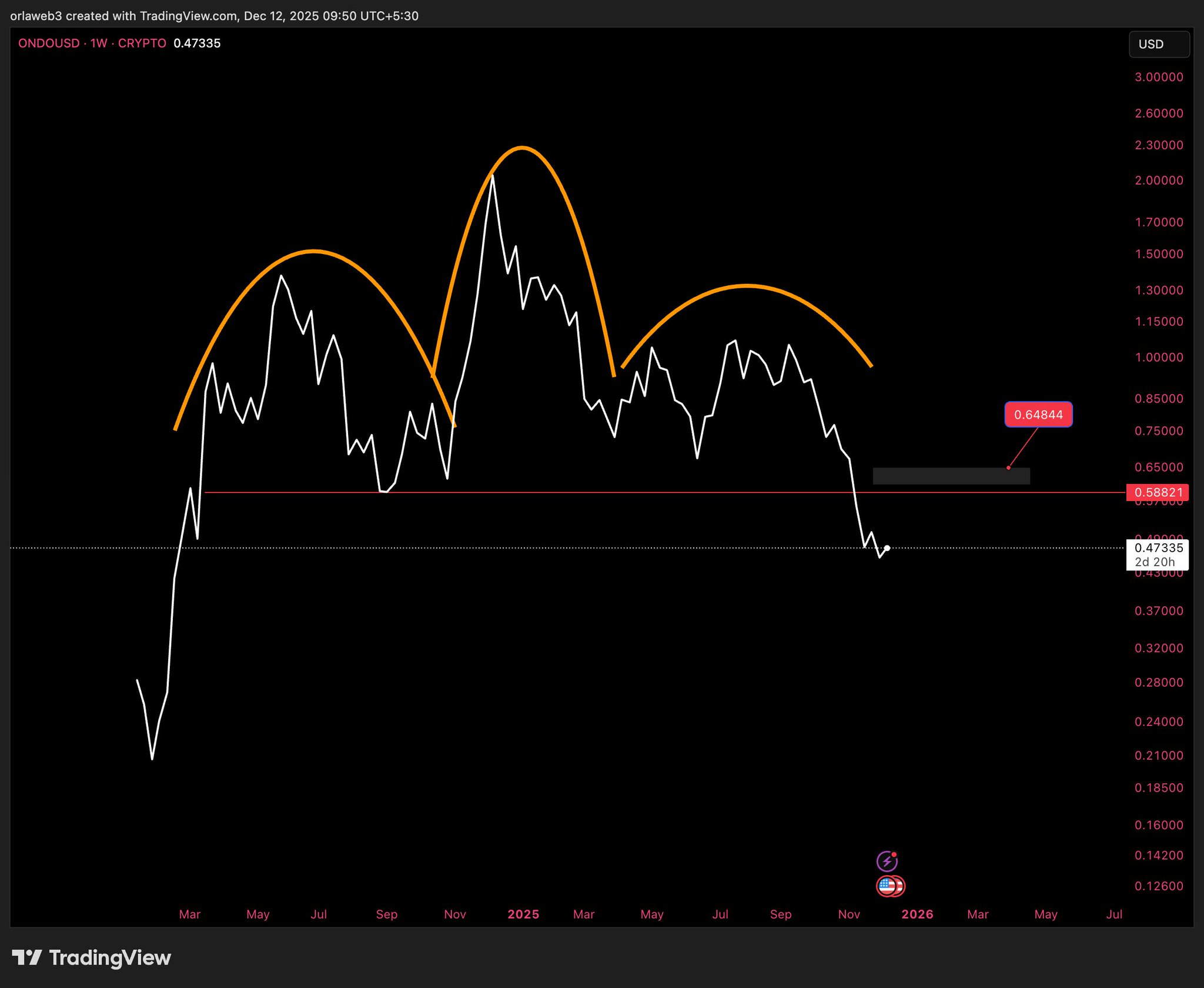Click the TradingView logo at bottom left
The image size is (1204, 988).
tap(92, 957)
